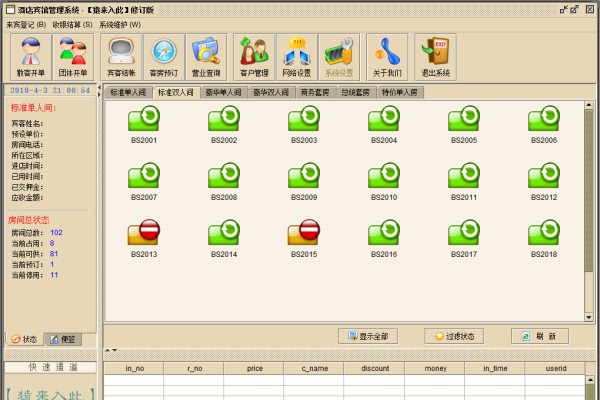This screenshot has height=400, width=600.
Task: Switch to 便签 notes tab
Action: point(63,339)
